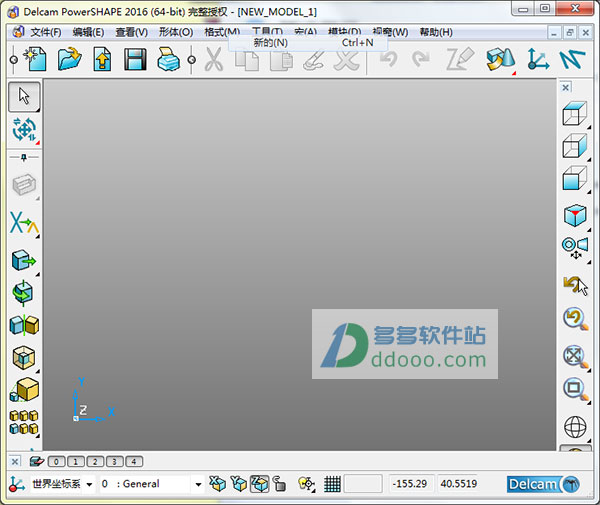Screen dimensions: 600x505
Task: Expand the 世界坐标系 workplane dropdown
Action: pos(90,484)
